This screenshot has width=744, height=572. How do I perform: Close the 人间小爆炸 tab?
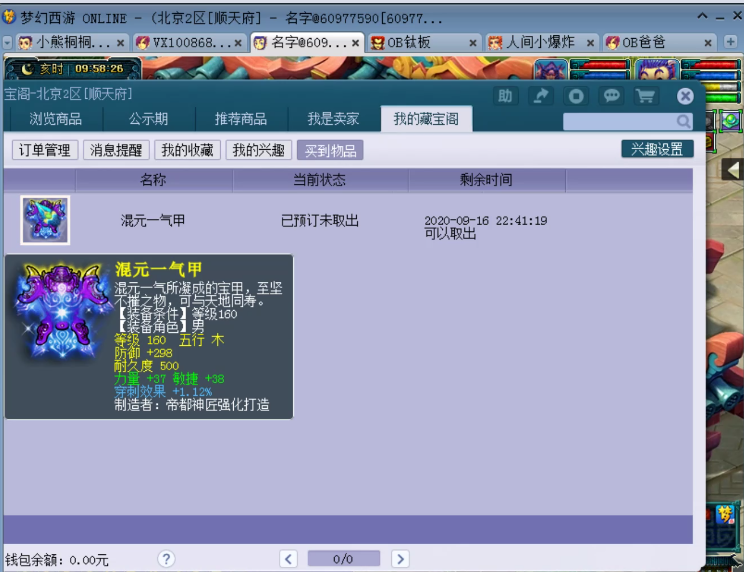pos(590,43)
